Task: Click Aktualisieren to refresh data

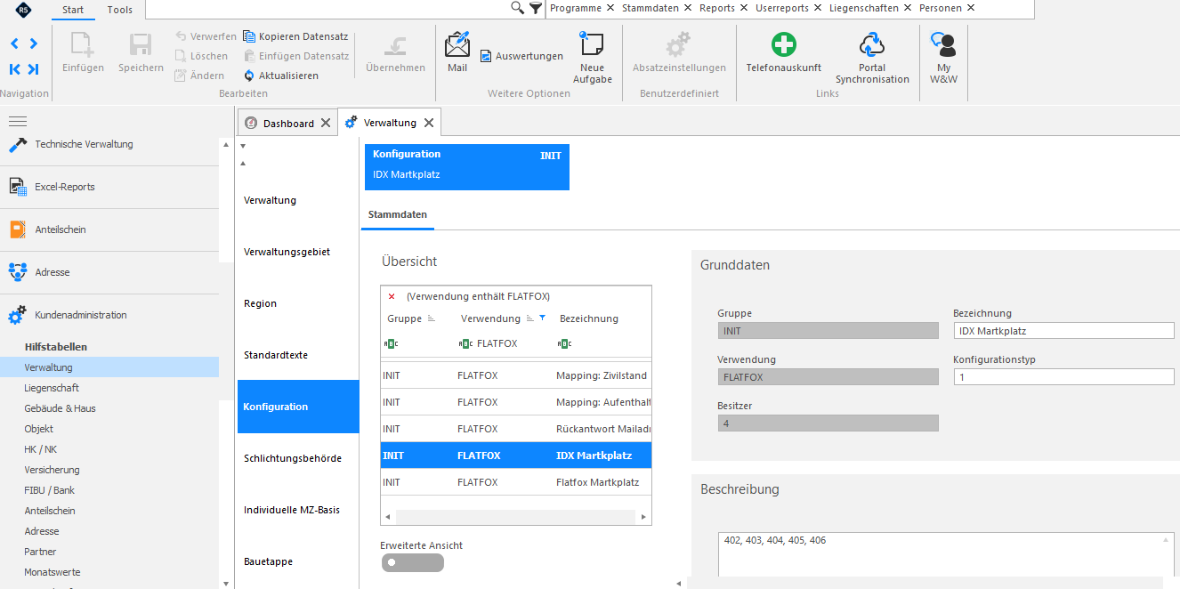Action: pos(281,75)
